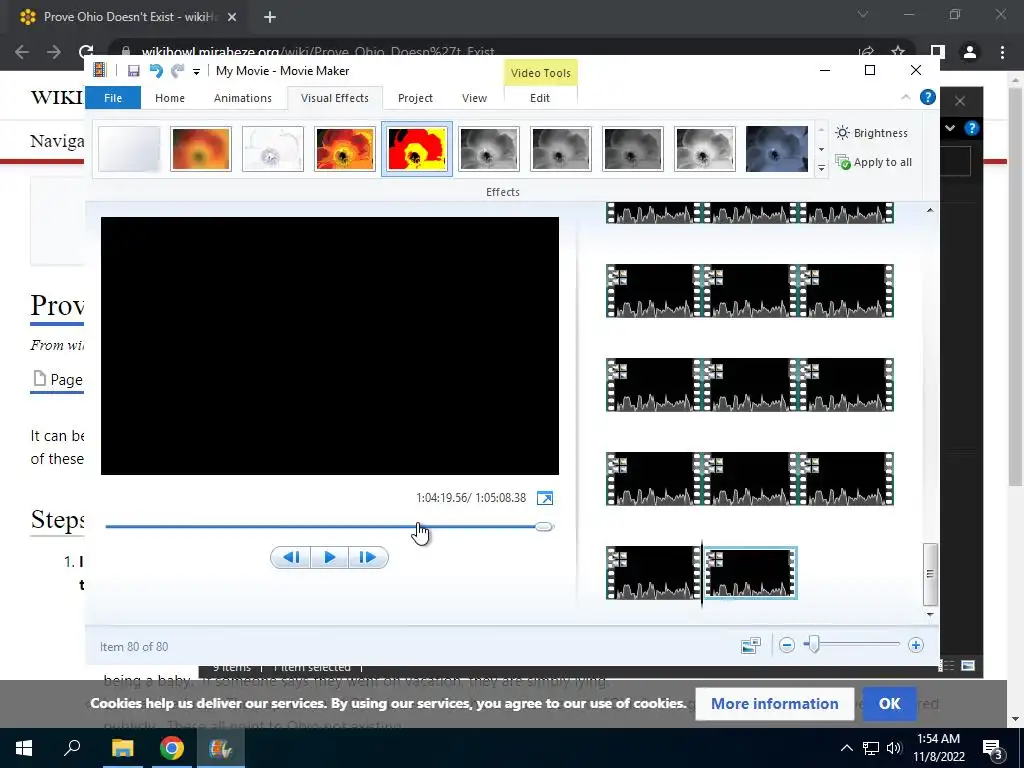Apply the third grayscale flower effect
This screenshot has width=1024, height=768.
tap(633, 150)
